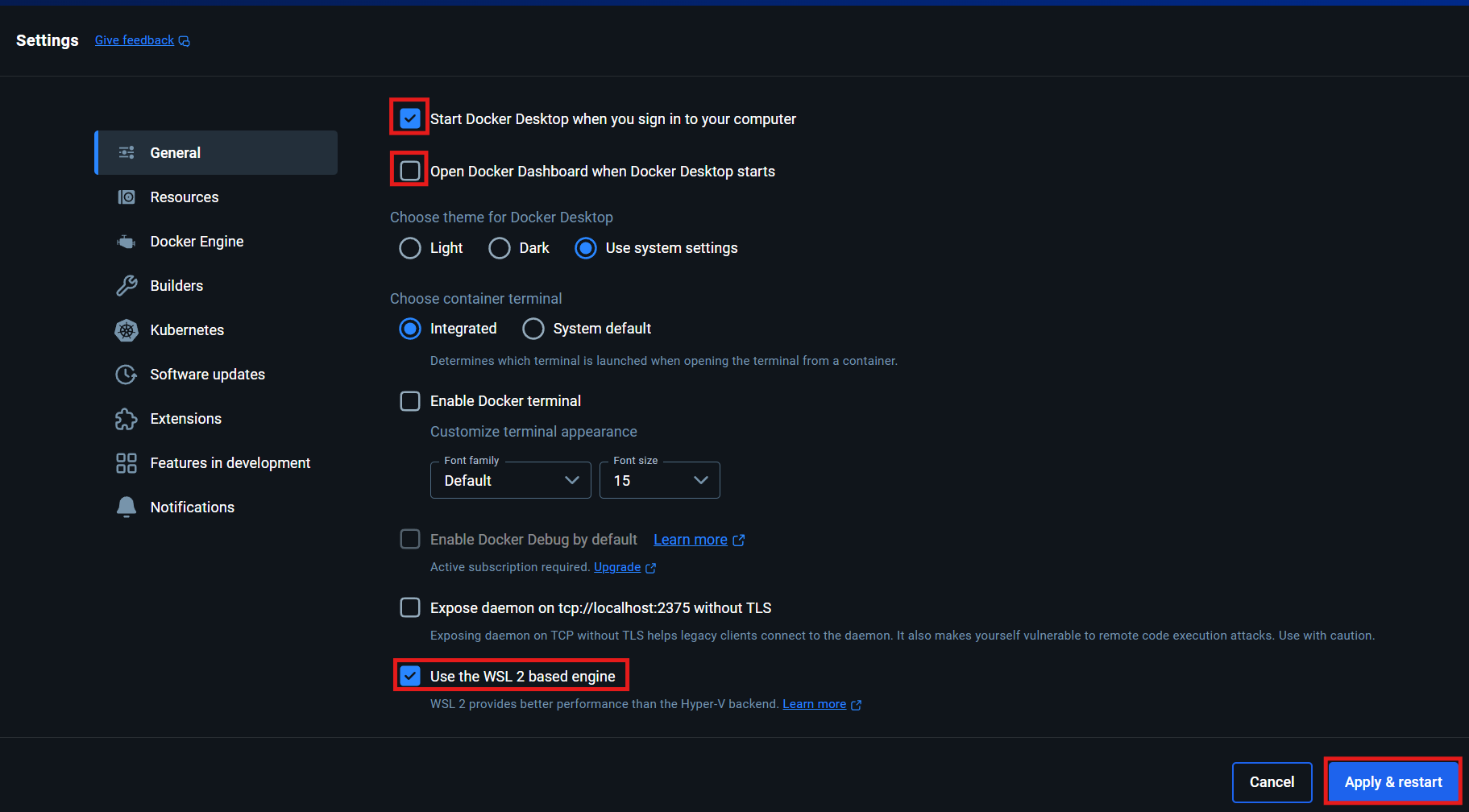The width and height of the screenshot is (1469, 812).
Task: Click the Settings page heading
Action: tap(48, 40)
